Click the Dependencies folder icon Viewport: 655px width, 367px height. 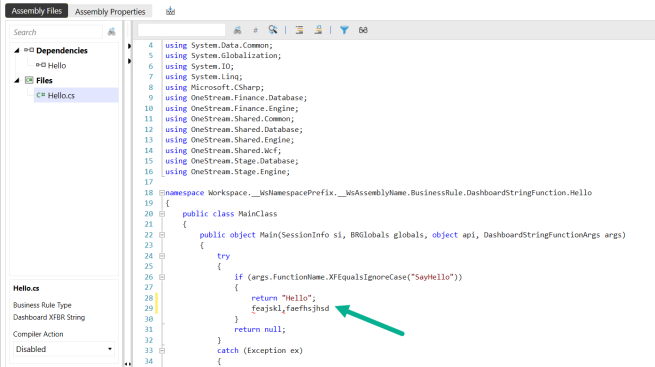[29, 50]
